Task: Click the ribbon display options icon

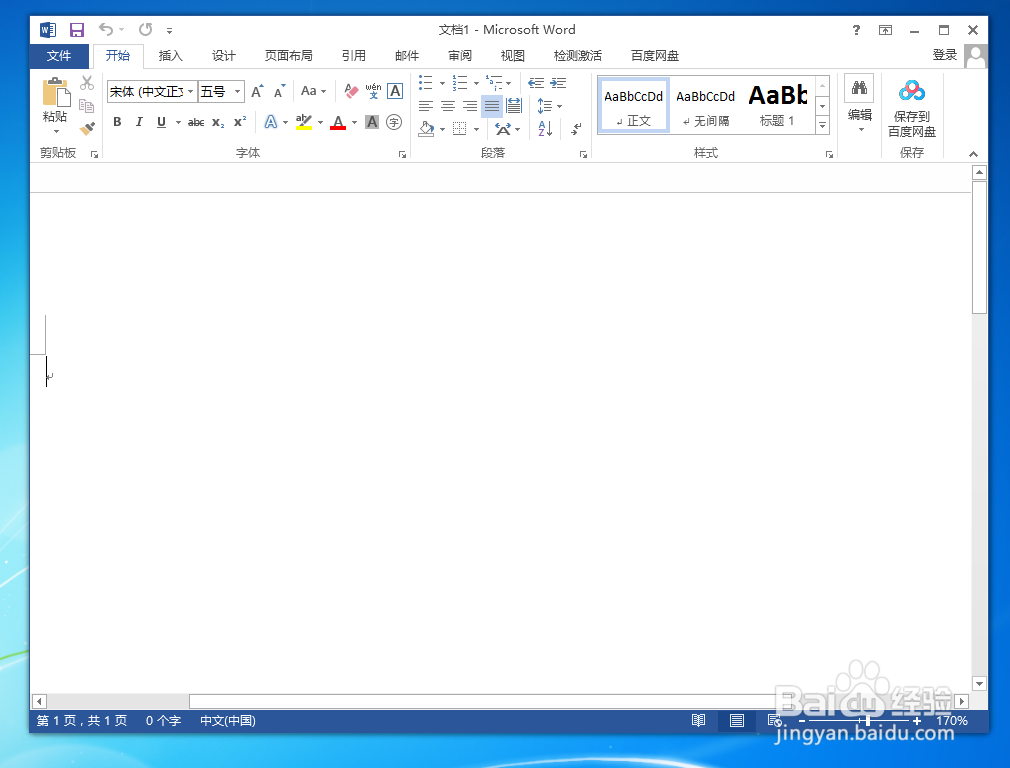Action: point(886,30)
